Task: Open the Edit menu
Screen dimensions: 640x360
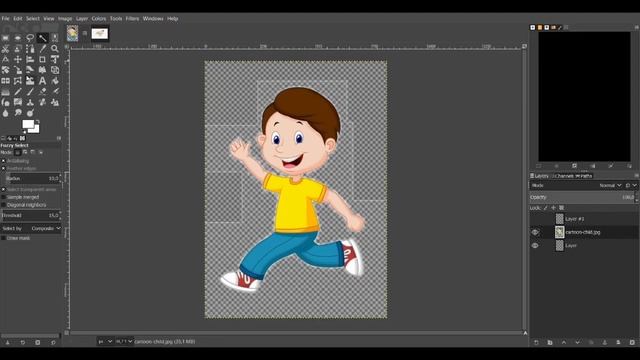Action: click(18, 18)
